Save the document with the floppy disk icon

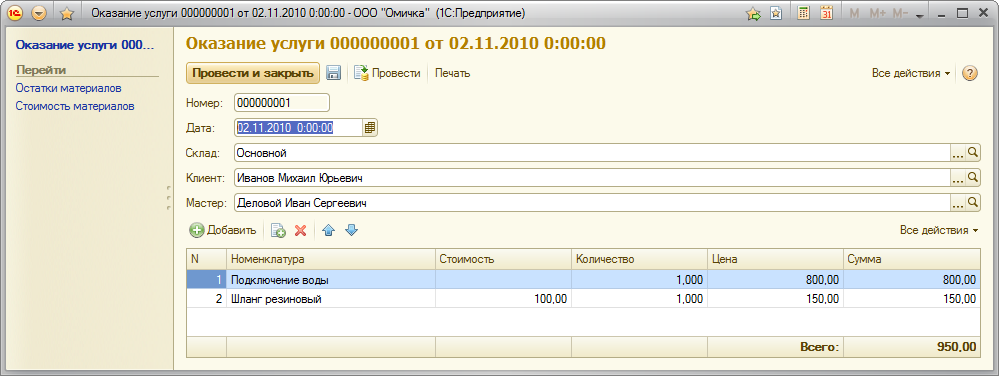point(333,73)
